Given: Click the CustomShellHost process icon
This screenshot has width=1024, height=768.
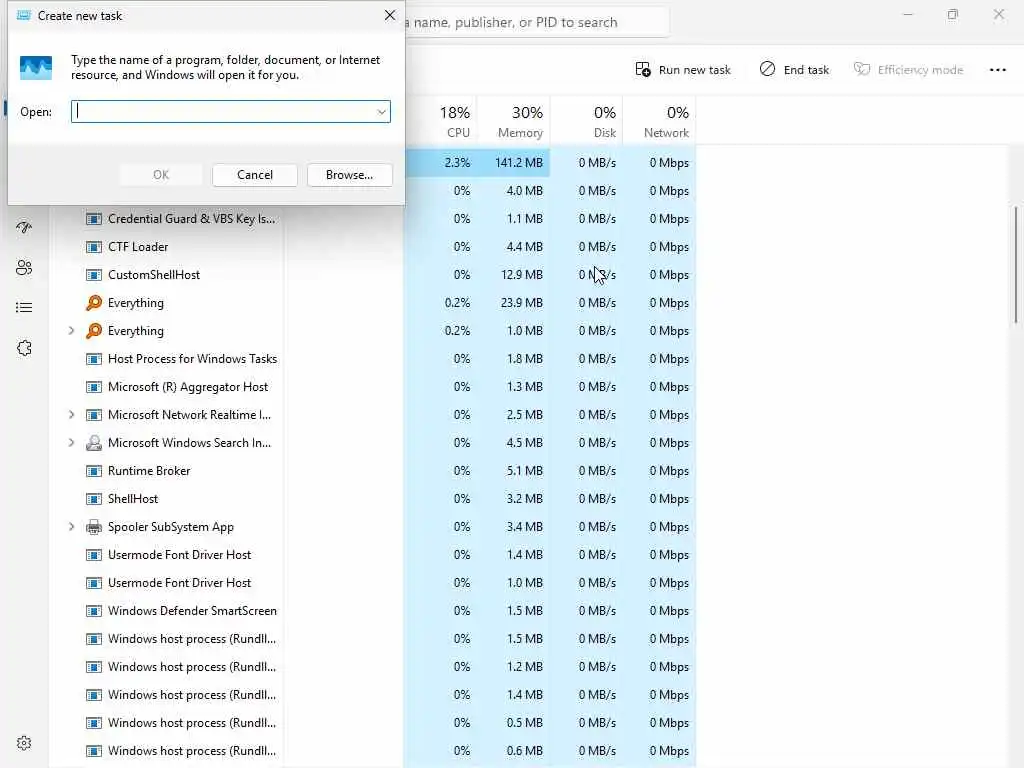Looking at the screenshot, I should pyautogui.click(x=94, y=275).
